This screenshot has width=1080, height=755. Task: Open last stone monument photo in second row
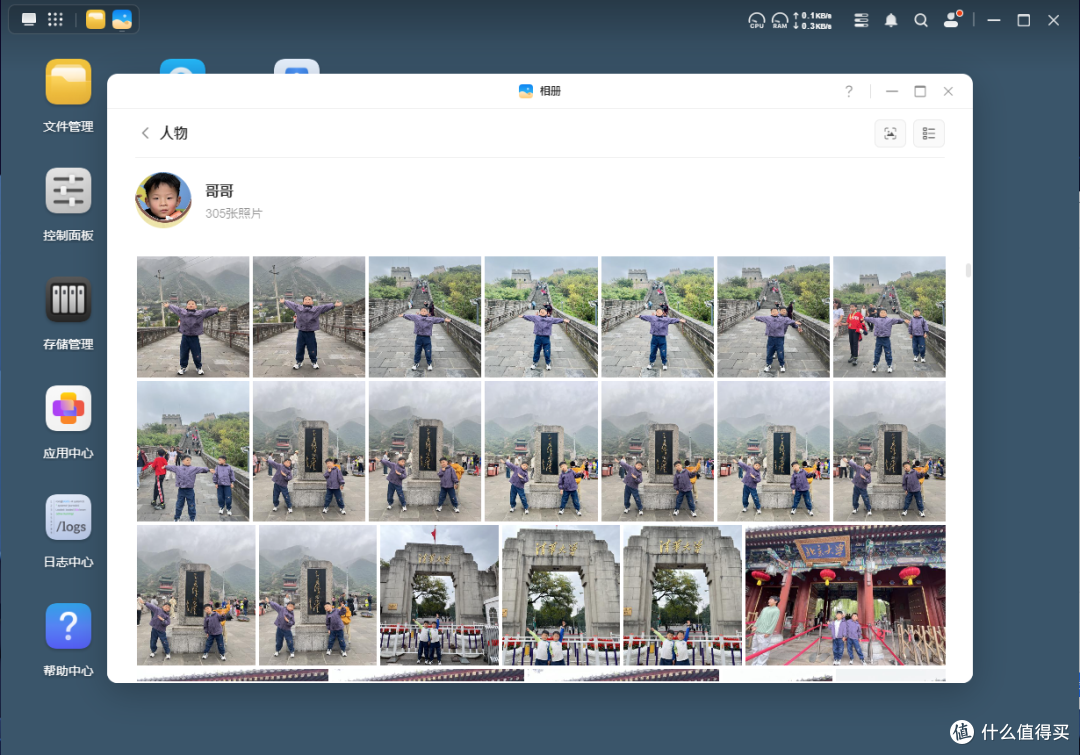(889, 451)
